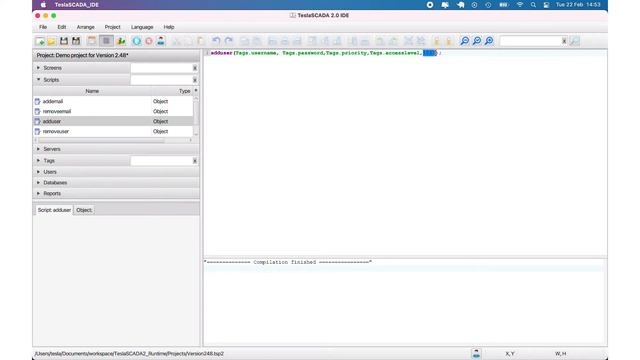Select the adduser script row
The height and width of the screenshot is (360, 640).
113,121
